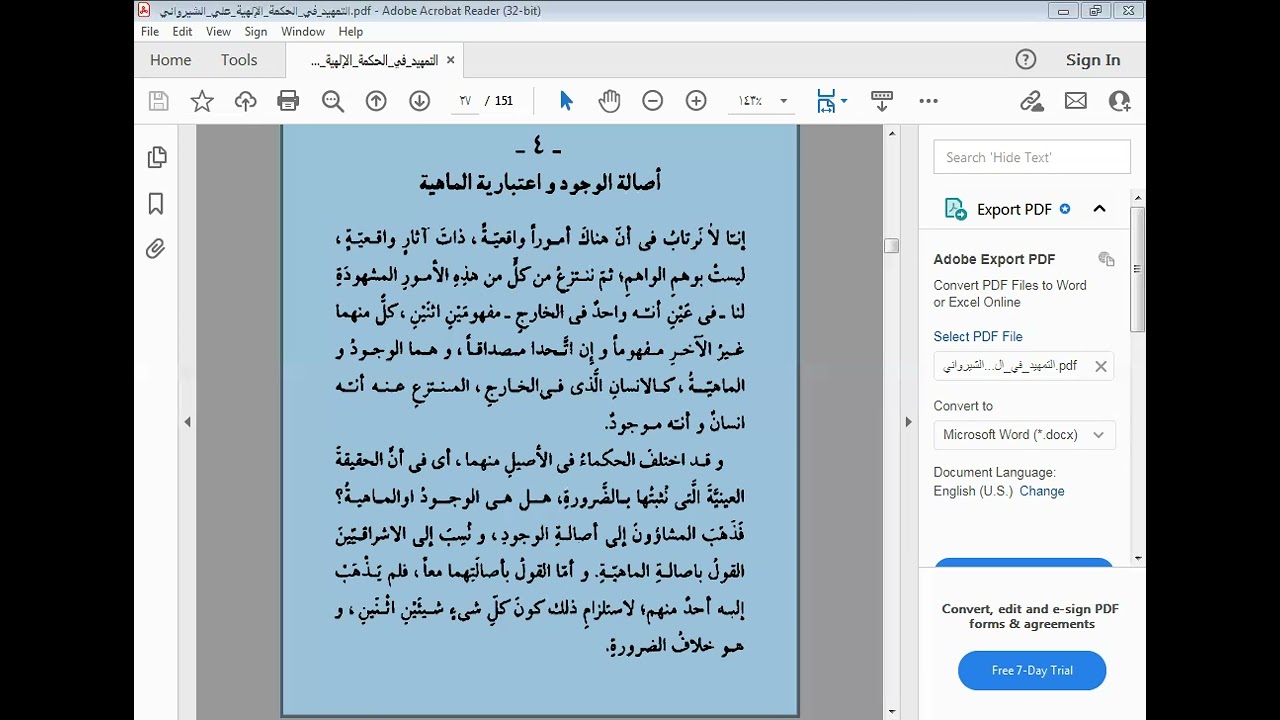This screenshot has height=720, width=1280.
Task: Open the Window menu
Action: 303,31
